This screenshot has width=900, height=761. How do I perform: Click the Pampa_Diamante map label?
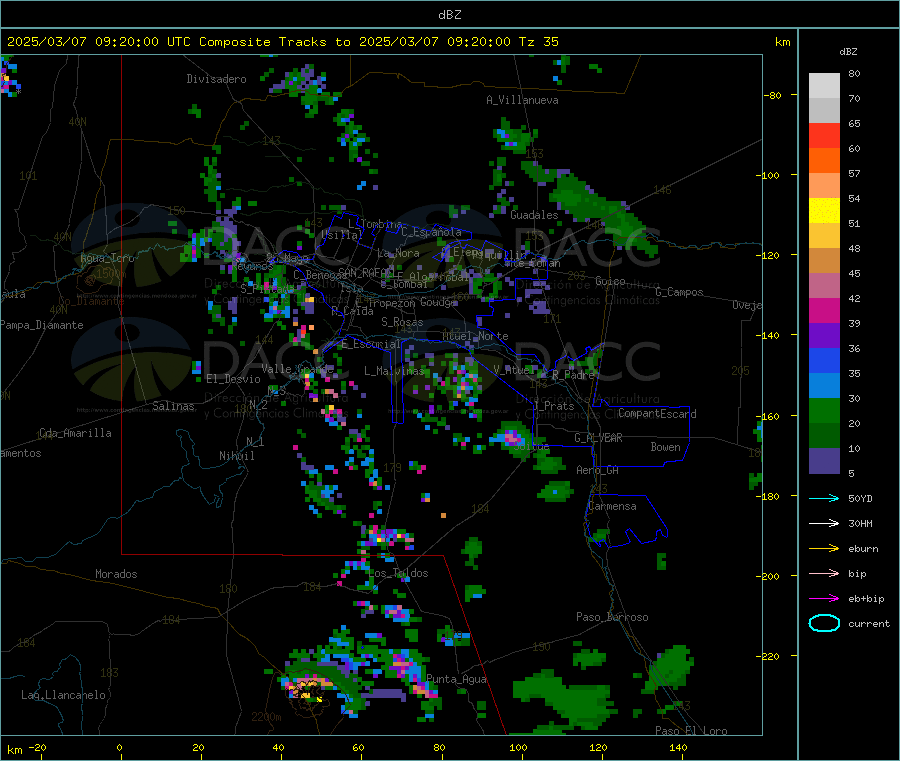tap(42, 325)
